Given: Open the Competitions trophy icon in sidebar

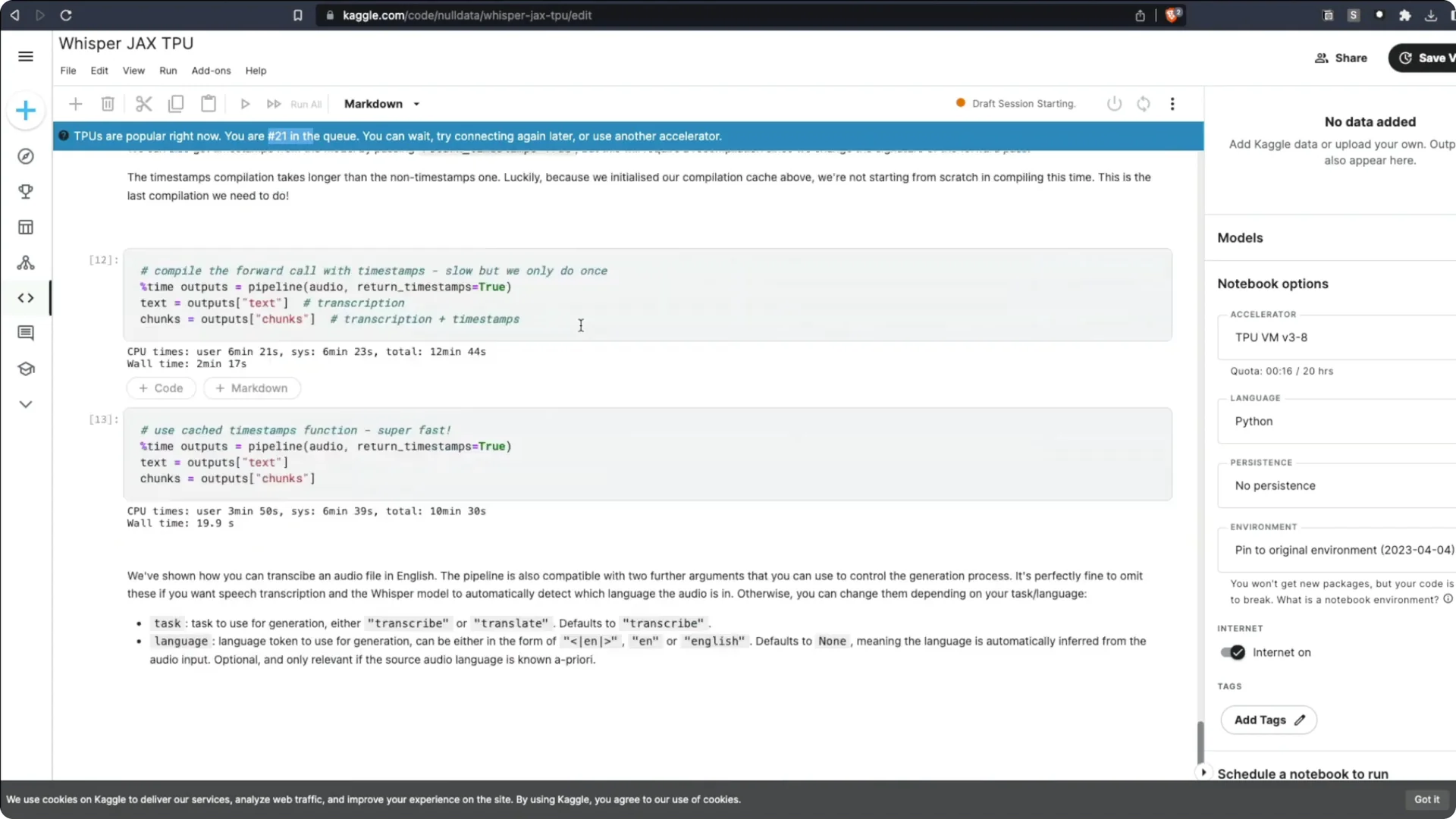Looking at the screenshot, I should point(26,192).
